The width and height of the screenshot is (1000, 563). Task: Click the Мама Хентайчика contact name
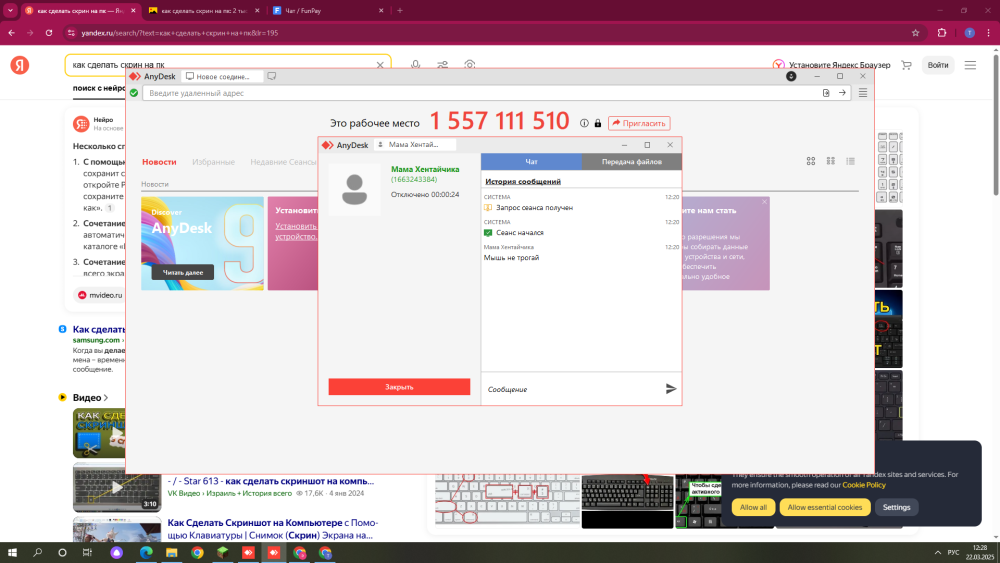click(x=425, y=169)
